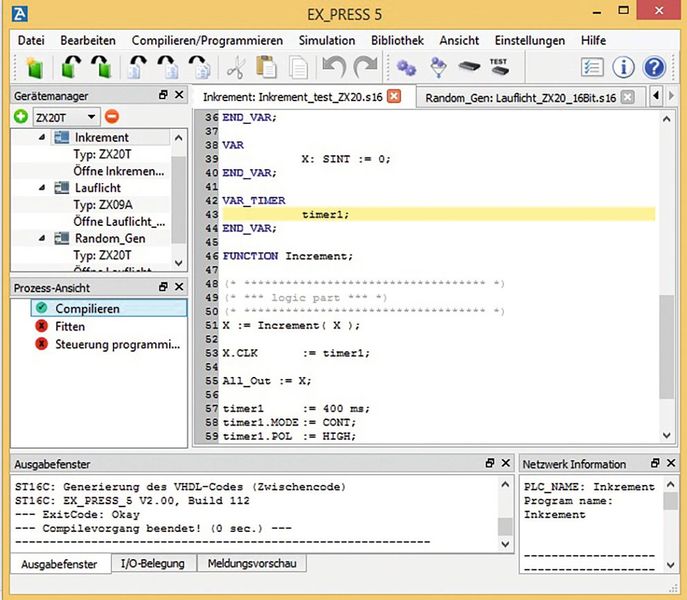Undock the Netzwerk Information panel
Image resolution: width=687 pixels, height=600 pixels.
[655, 463]
